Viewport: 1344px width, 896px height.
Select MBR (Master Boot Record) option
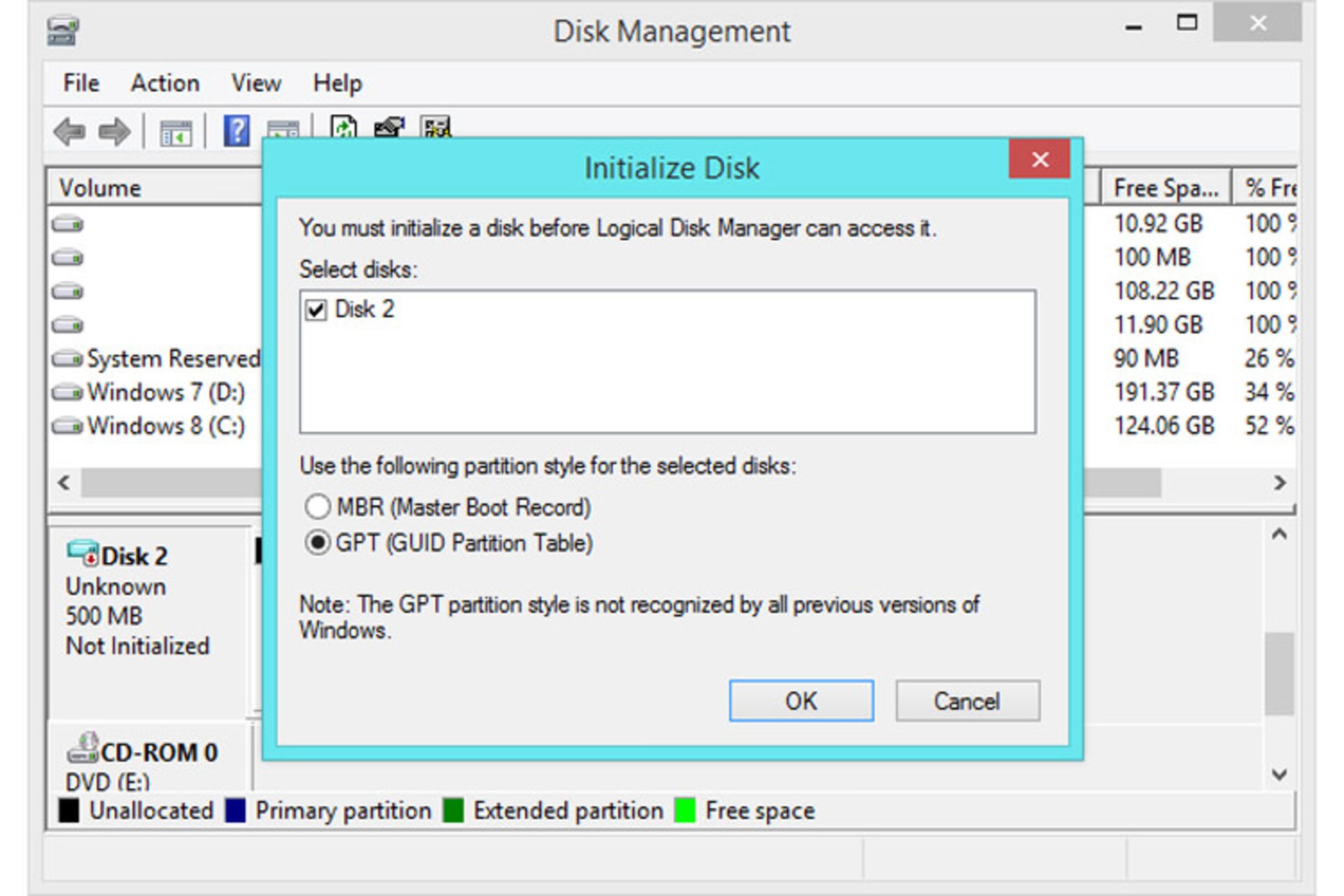pyautogui.click(x=318, y=506)
